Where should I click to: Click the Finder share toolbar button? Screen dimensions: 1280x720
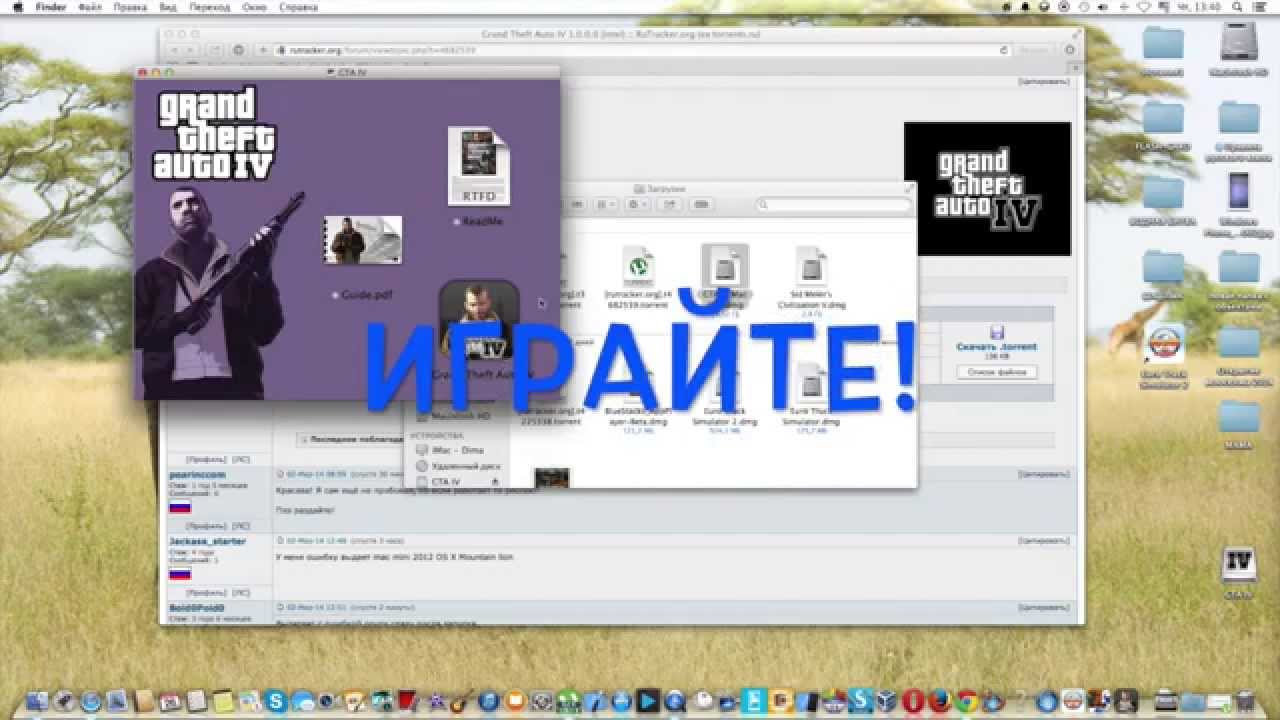click(669, 204)
